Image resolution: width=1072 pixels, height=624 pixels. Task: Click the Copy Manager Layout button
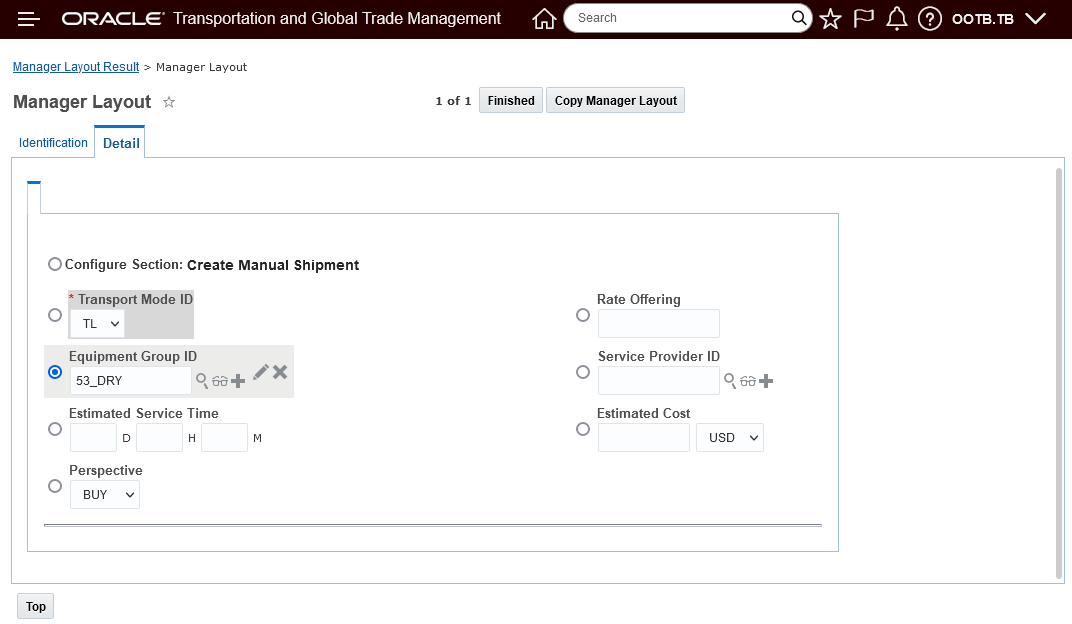click(615, 101)
